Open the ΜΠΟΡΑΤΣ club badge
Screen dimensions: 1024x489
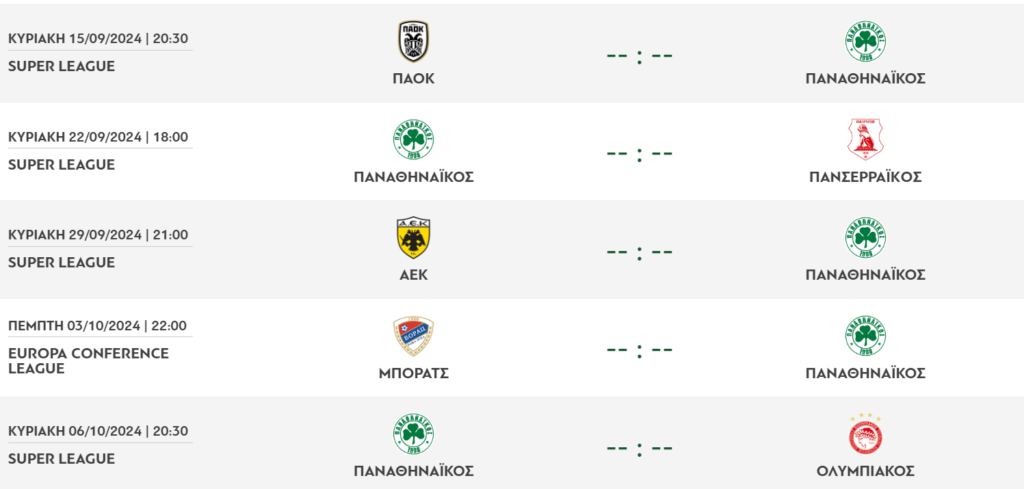coord(413,336)
